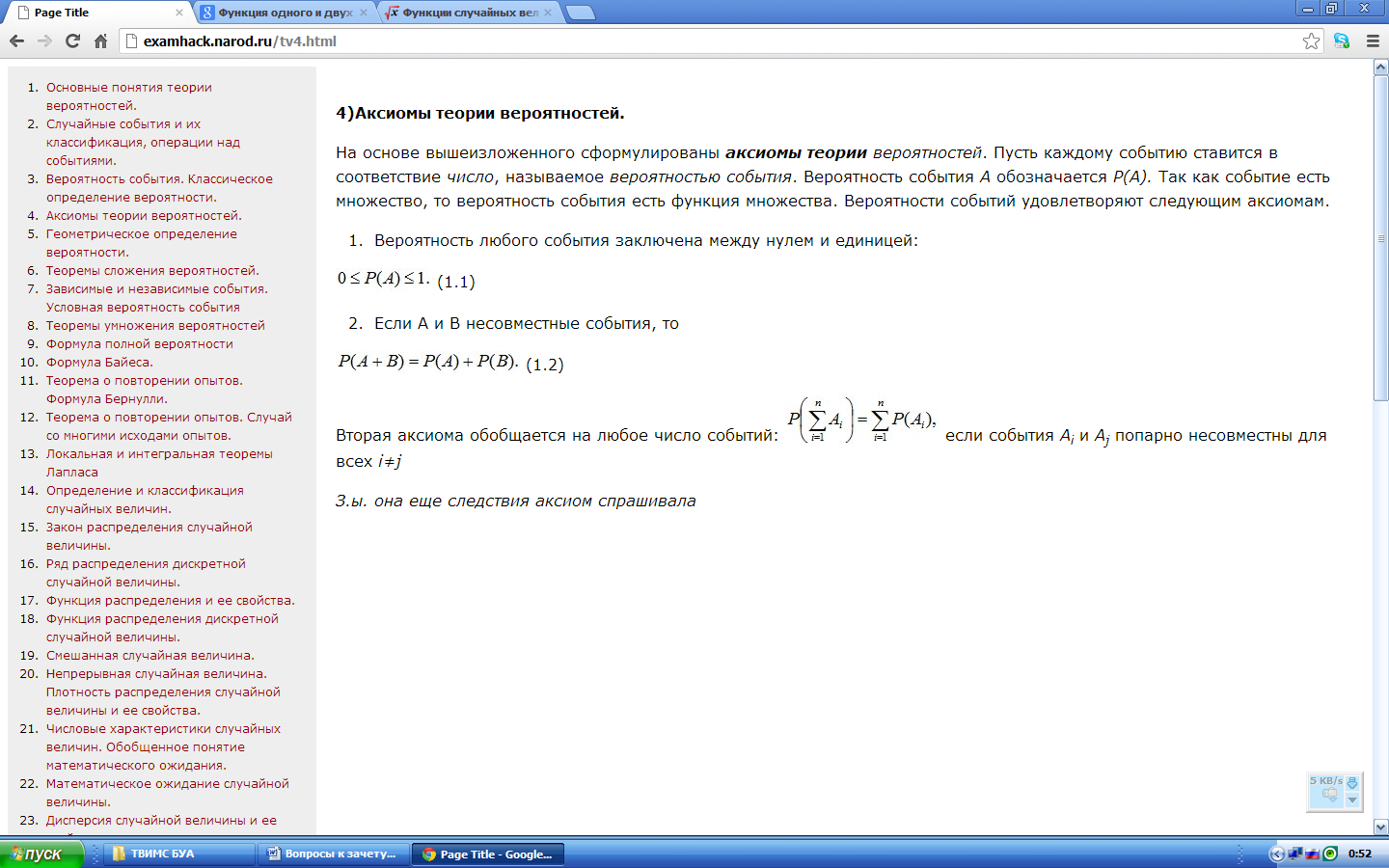Screen dimensions: 1389x868
Task: Click italic note 'З.ы. она еще следствия аксиом спрашивала'
Action: point(516,501)
